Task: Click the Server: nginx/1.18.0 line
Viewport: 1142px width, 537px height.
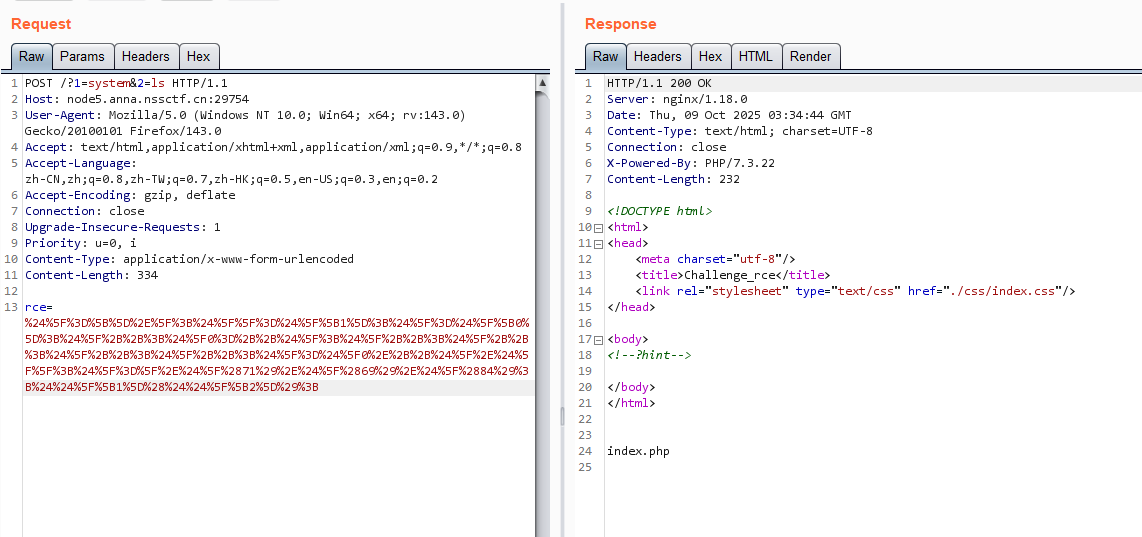Action: (x=677, y=99)
